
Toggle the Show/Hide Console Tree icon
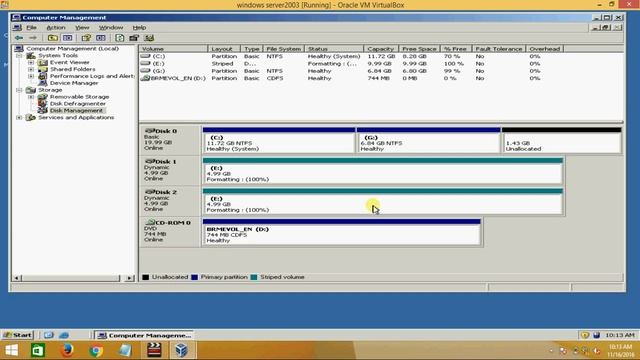(x=68, y=38)
